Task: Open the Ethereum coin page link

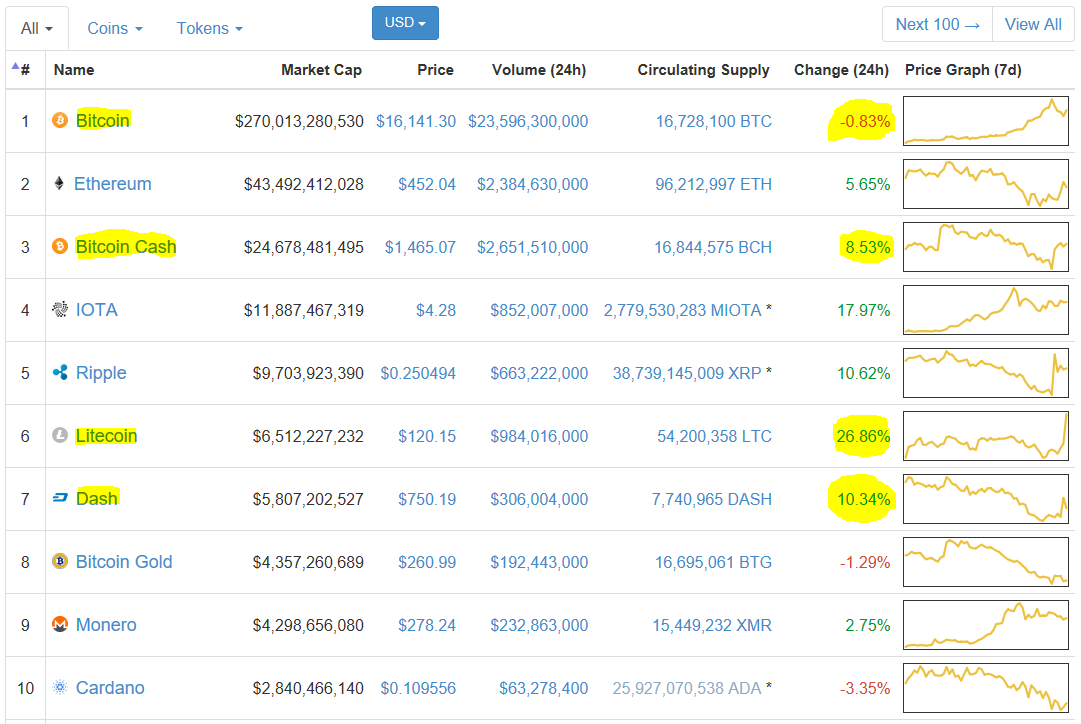Action: click(x=112, y=183)
